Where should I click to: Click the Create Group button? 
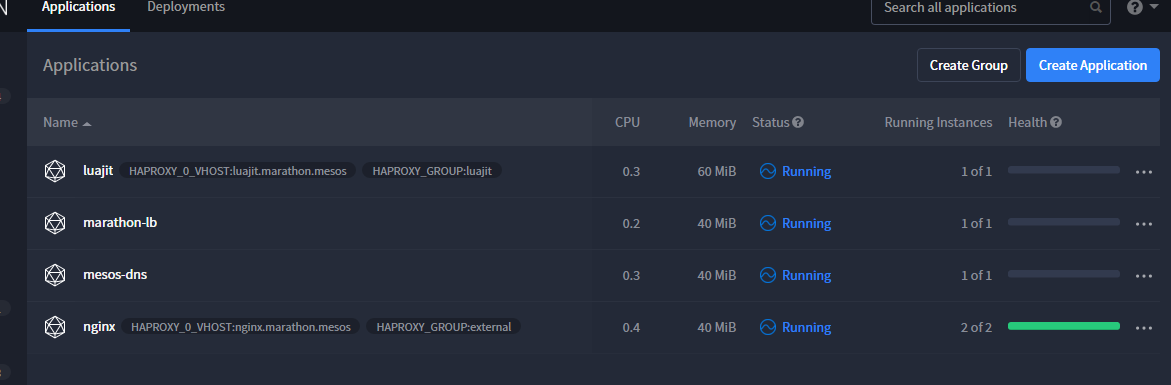tap(969, 66)
